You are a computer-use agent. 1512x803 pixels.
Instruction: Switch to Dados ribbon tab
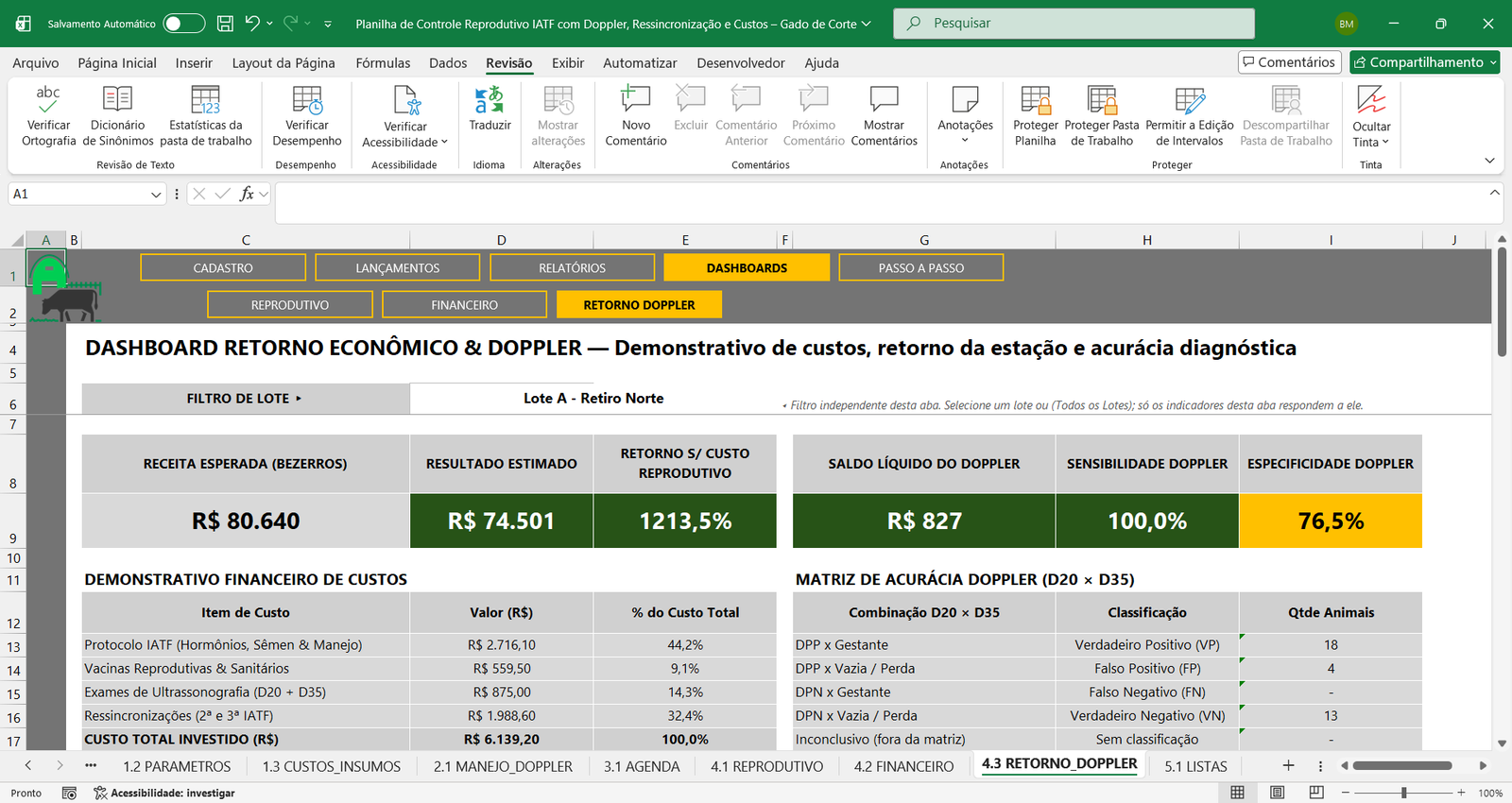click(448, 62)
